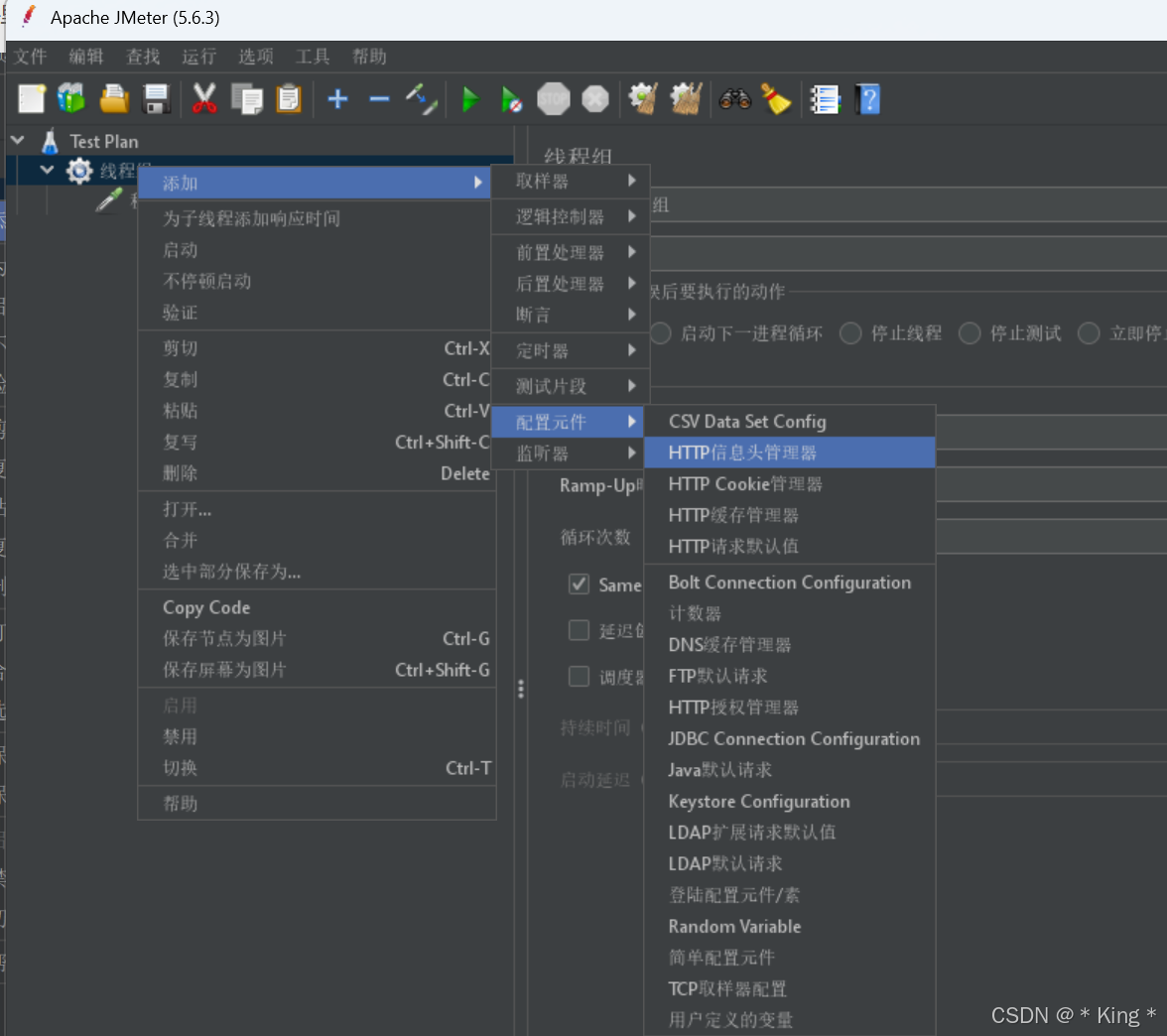Select 停止测试 radio button
Viewport: 1167px width, 1036px height.
click(x=969, y=332)
